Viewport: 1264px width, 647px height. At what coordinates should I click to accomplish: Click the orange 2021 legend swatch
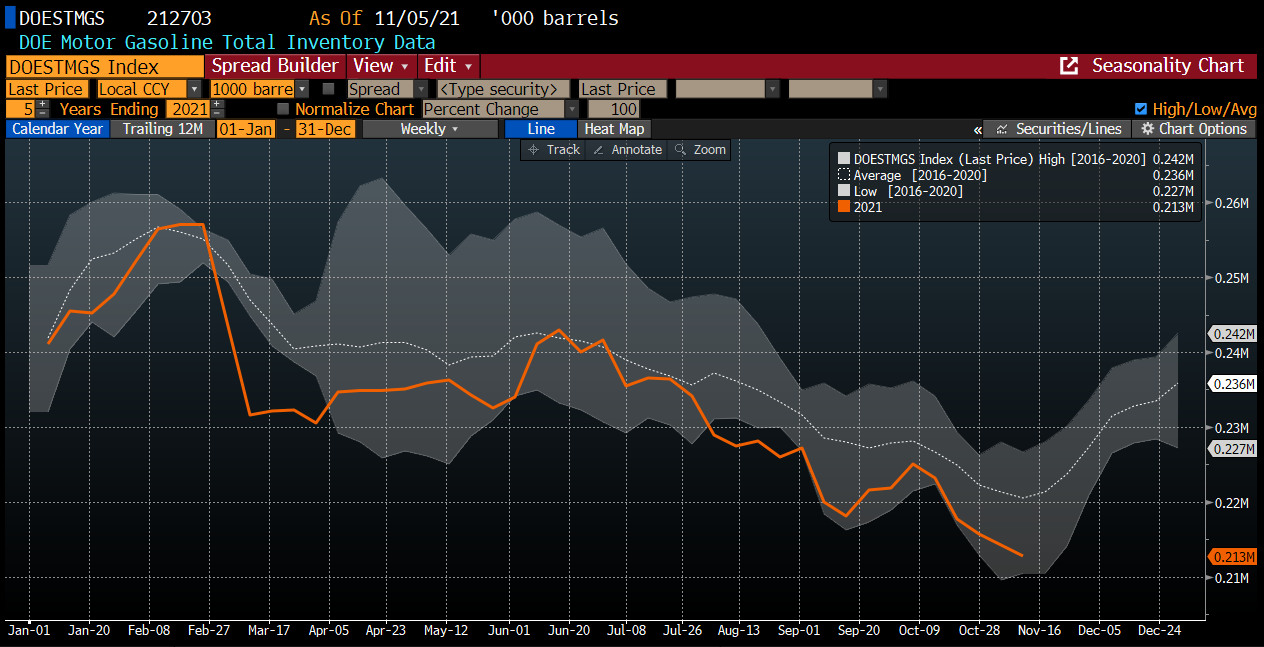844,207
